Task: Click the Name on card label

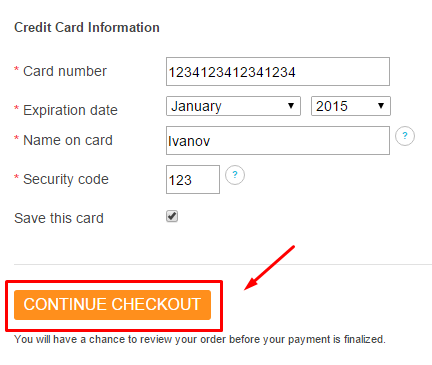Action: click(x=68, y=140)
